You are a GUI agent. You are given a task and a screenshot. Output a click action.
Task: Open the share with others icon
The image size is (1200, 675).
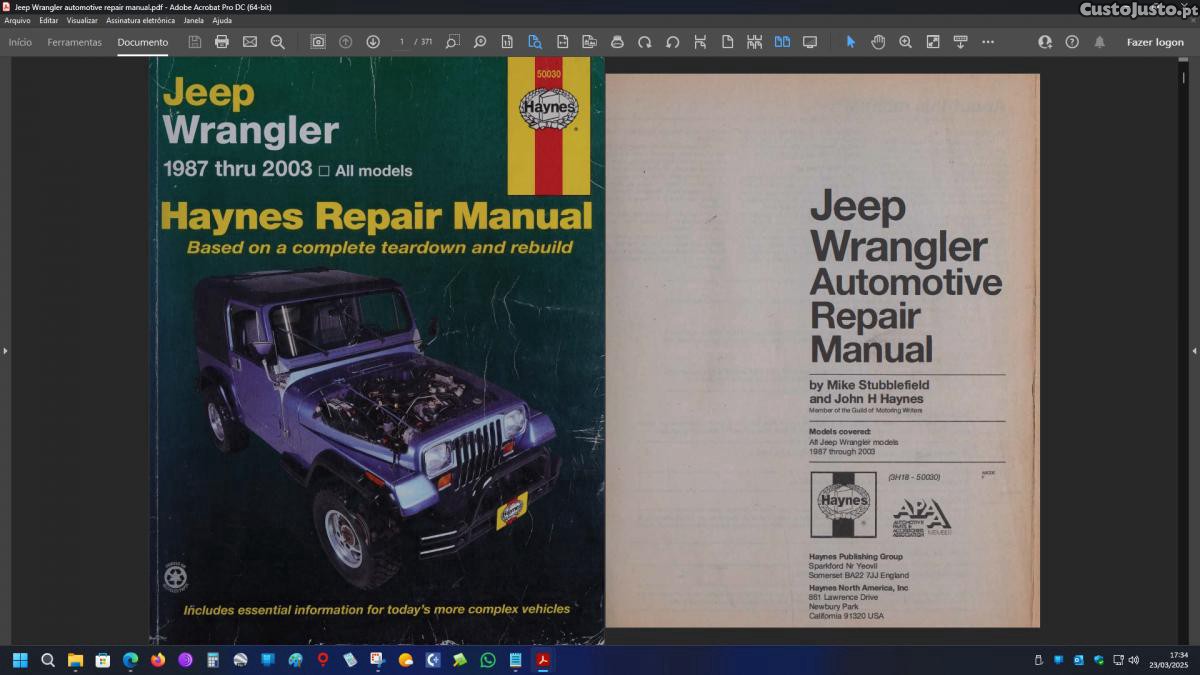pos(1045,42)
